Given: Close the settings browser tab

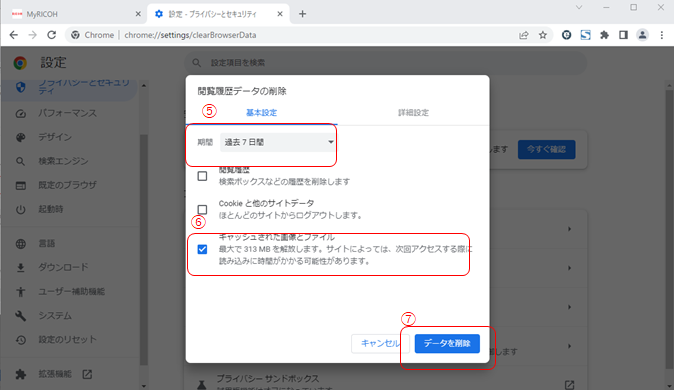Looking at the screenshot, I should point(280,14).
